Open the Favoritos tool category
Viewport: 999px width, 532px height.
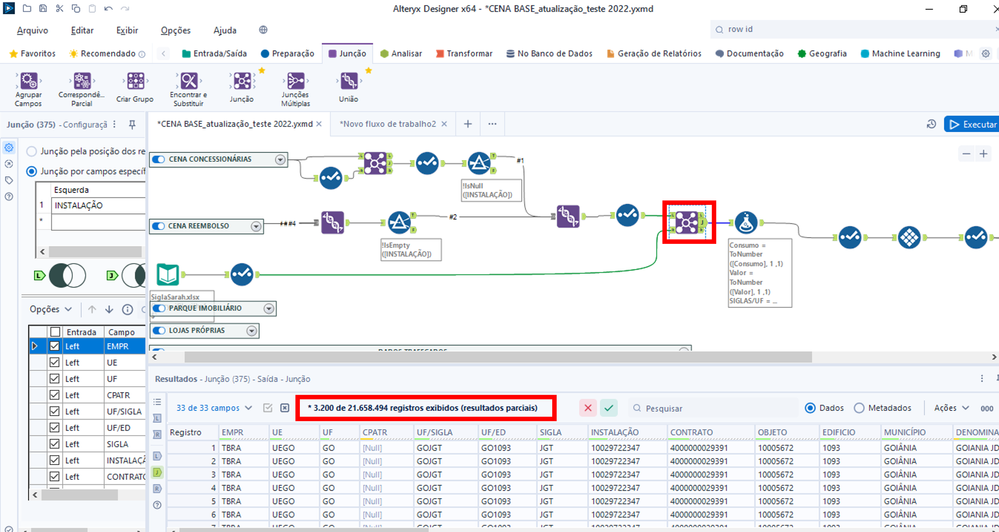tap(32, 54)
